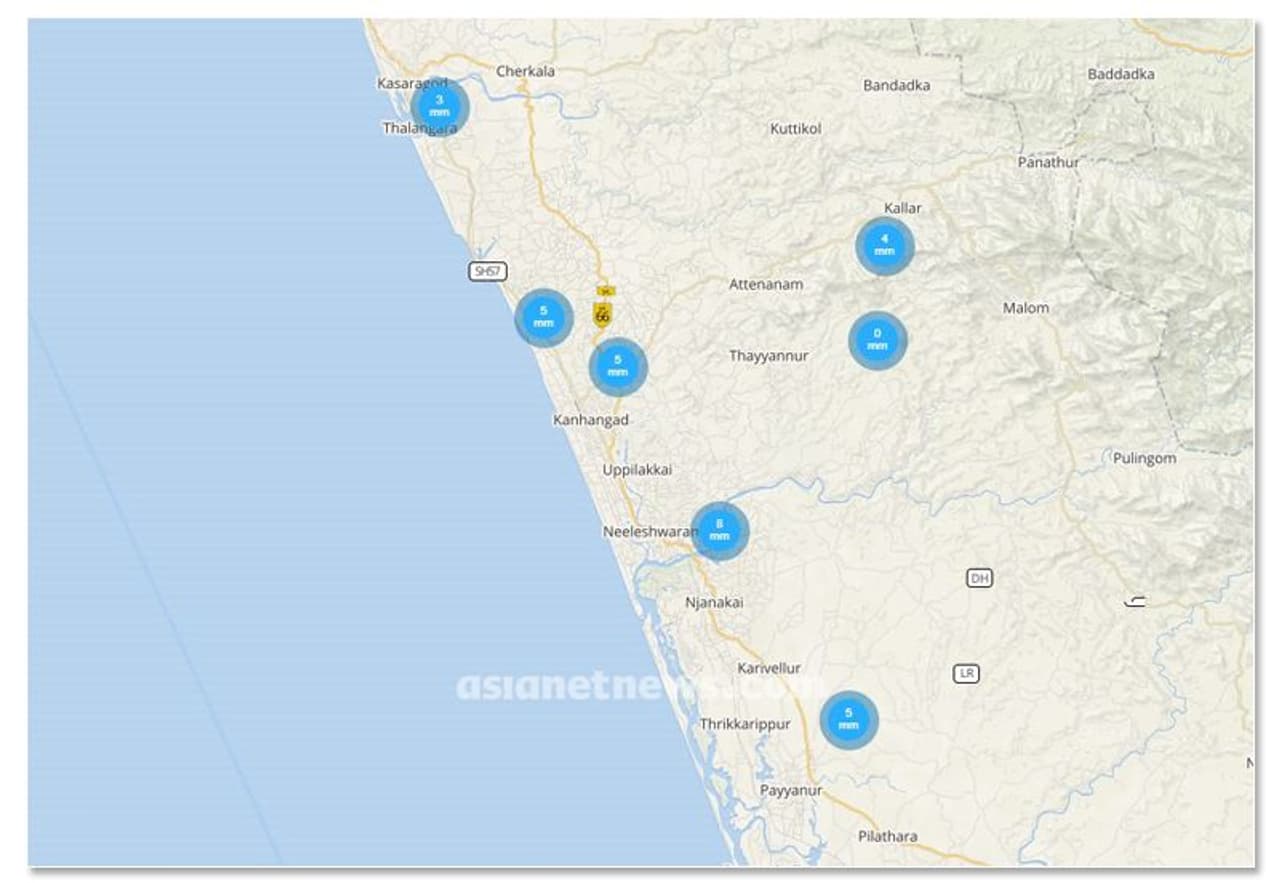The image size is (1280, 883).
Task: Click the 3 mm rainfall marker at Kasaragod
Action: click(439, 107)
